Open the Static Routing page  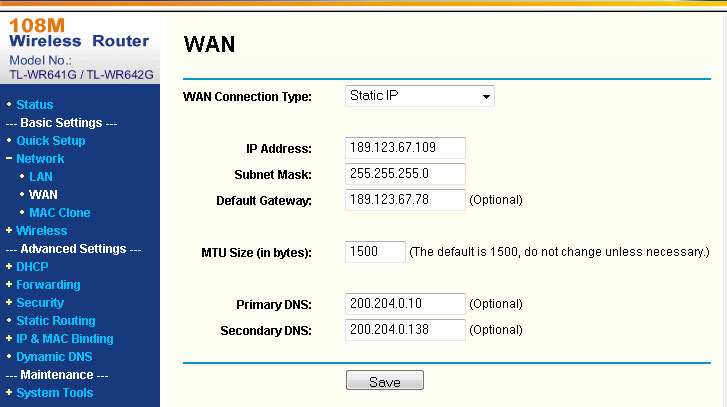click(56, 321)
